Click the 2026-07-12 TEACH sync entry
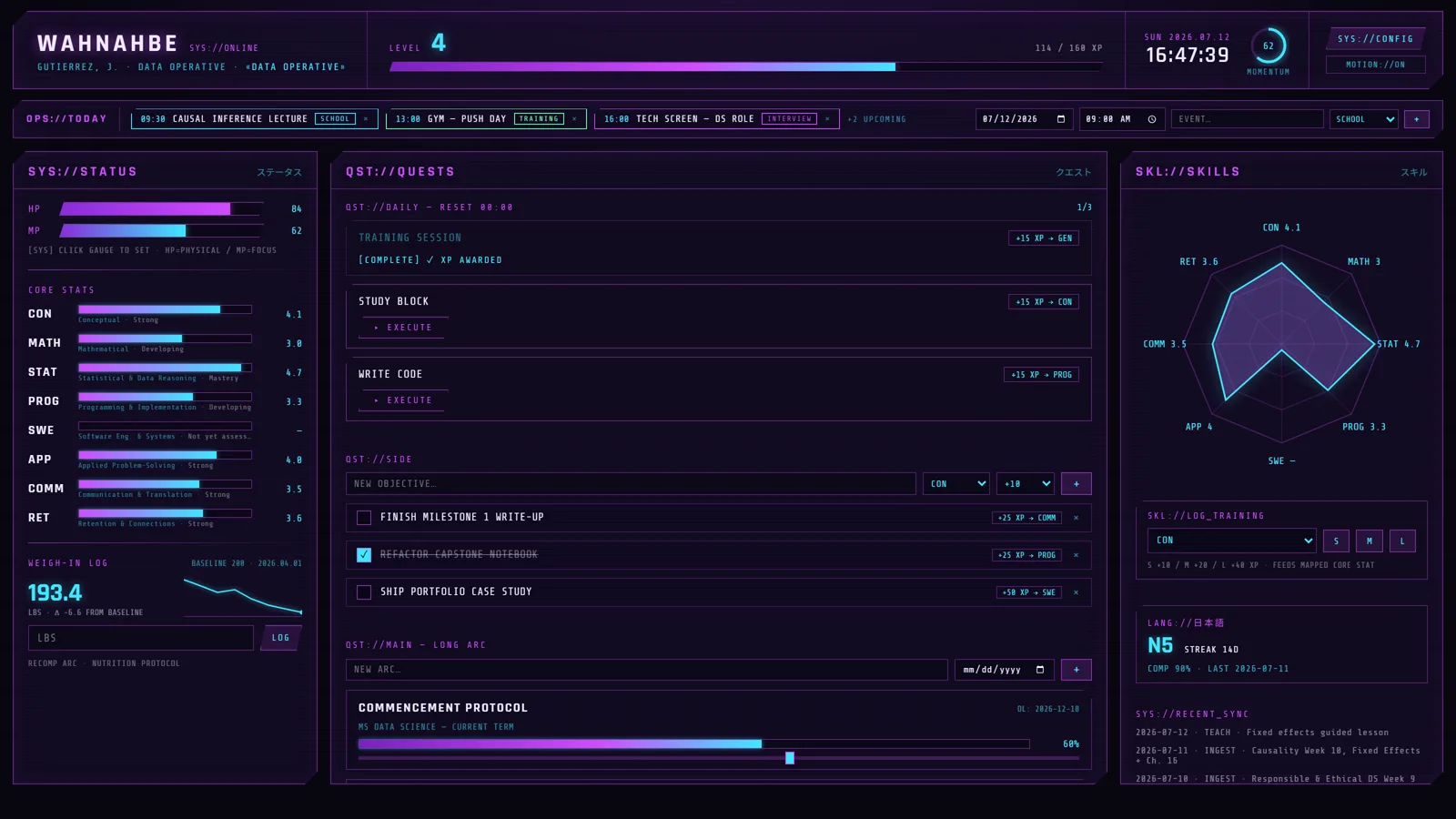This screenshot has width=1456, height=819. pos(1262,733)
